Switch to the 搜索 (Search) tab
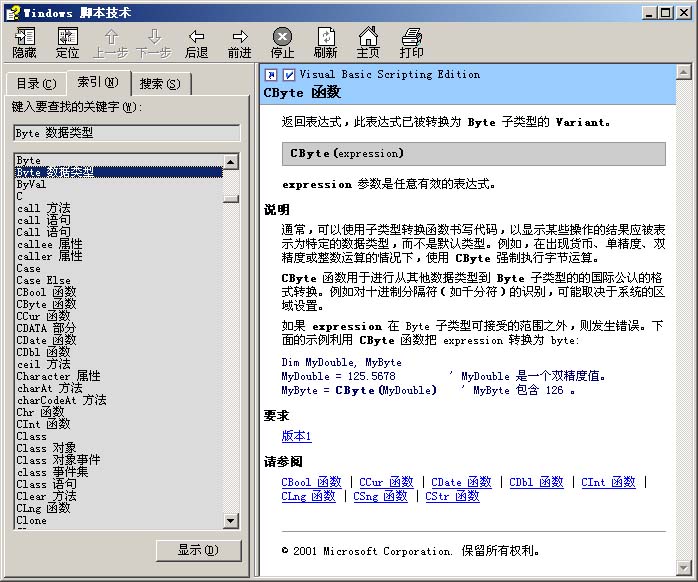The image size is (698, 582). tap(160, 84)
